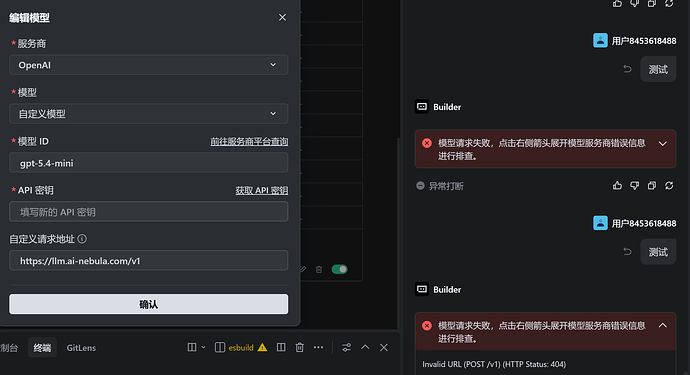Click the Builder icon above the expanded error
Screen dimensions: 690x375
[x=422, y=289]
